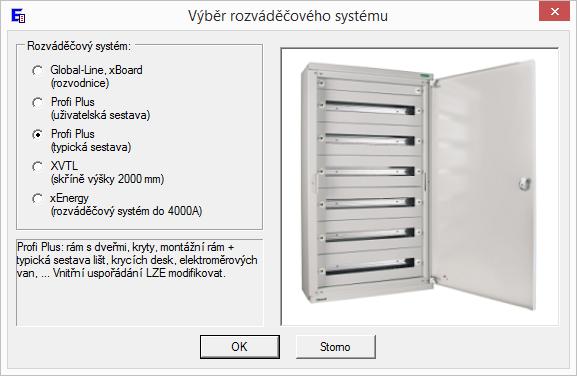This screenshot has height=376, width=577.
Task: Click the door lock handle in image
Action: point(525,183)
